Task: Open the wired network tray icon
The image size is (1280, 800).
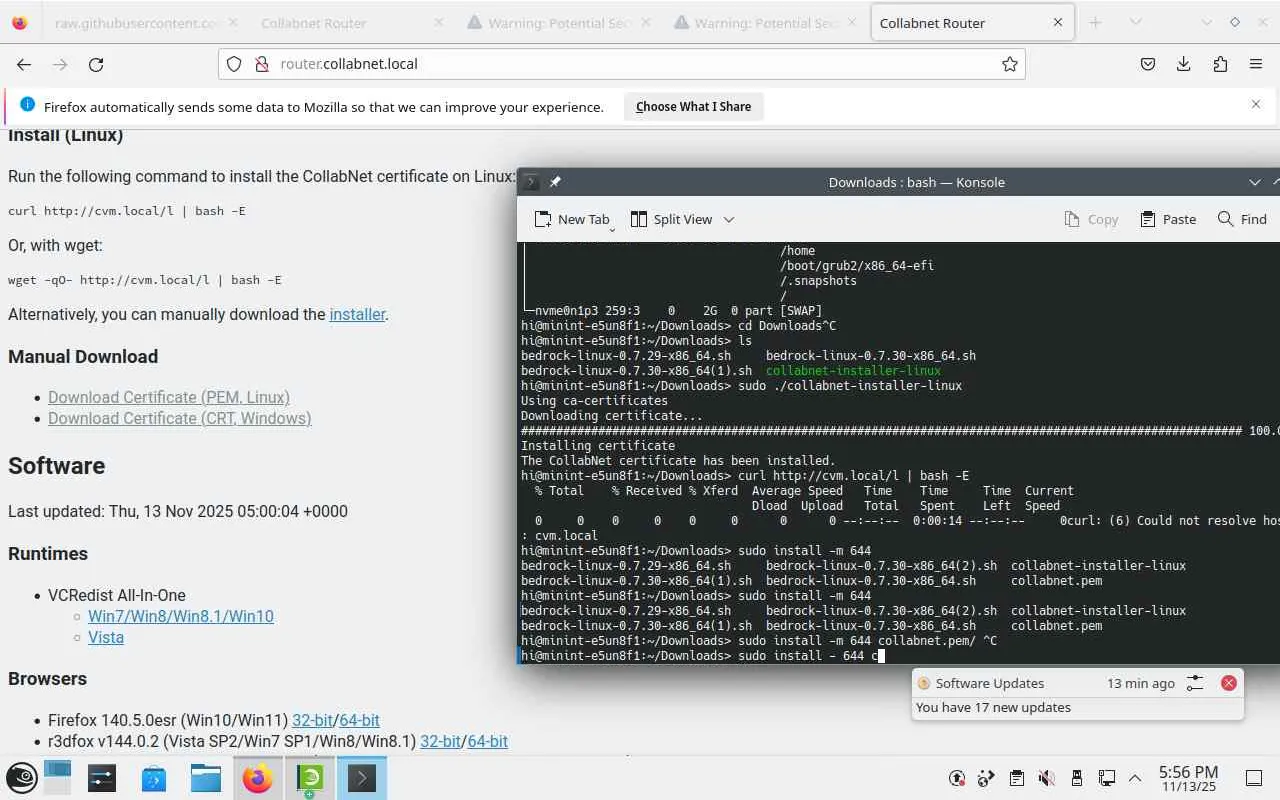Action: [1107, 778]
